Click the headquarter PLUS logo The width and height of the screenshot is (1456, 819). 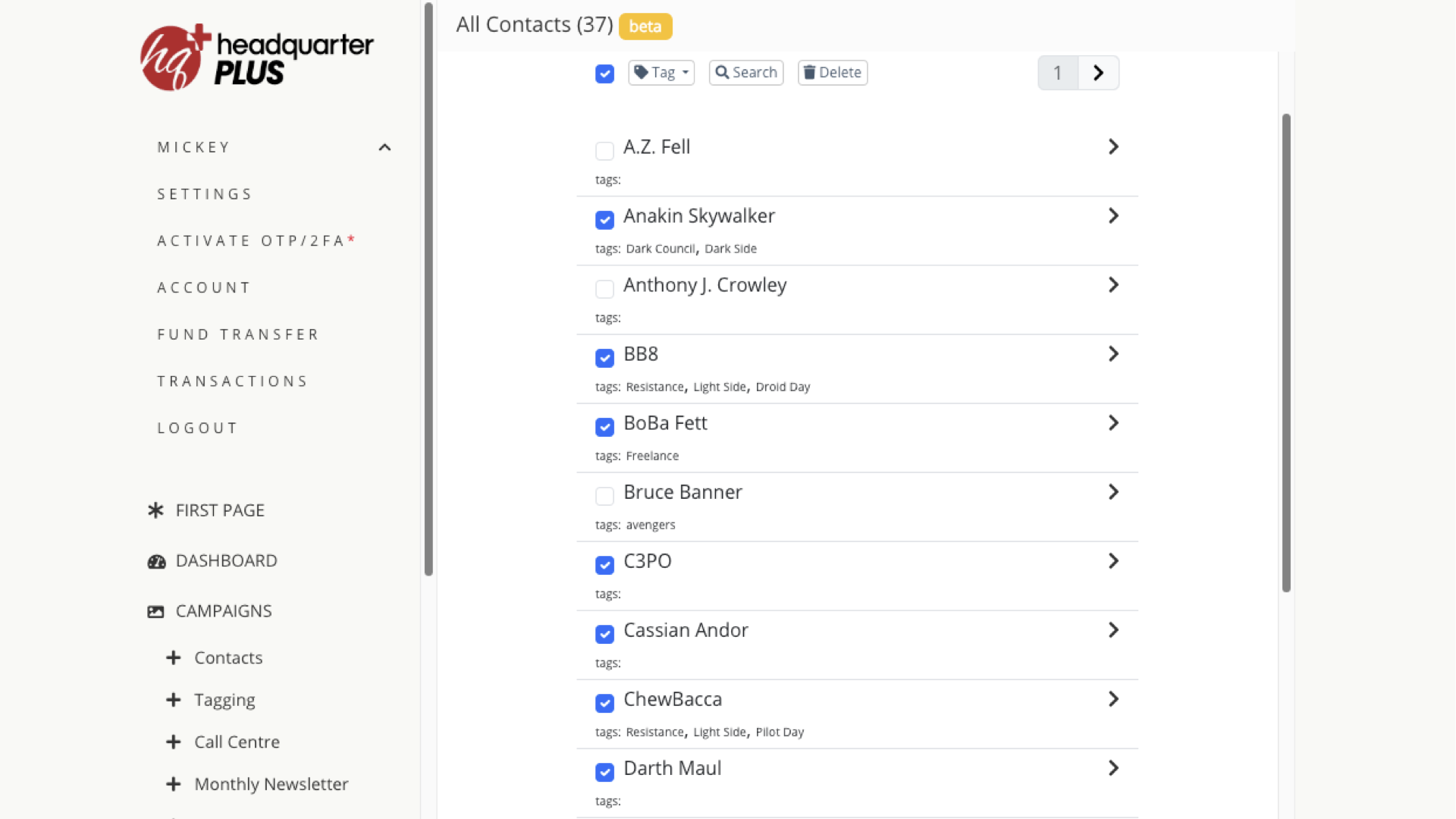coord(256,58)
